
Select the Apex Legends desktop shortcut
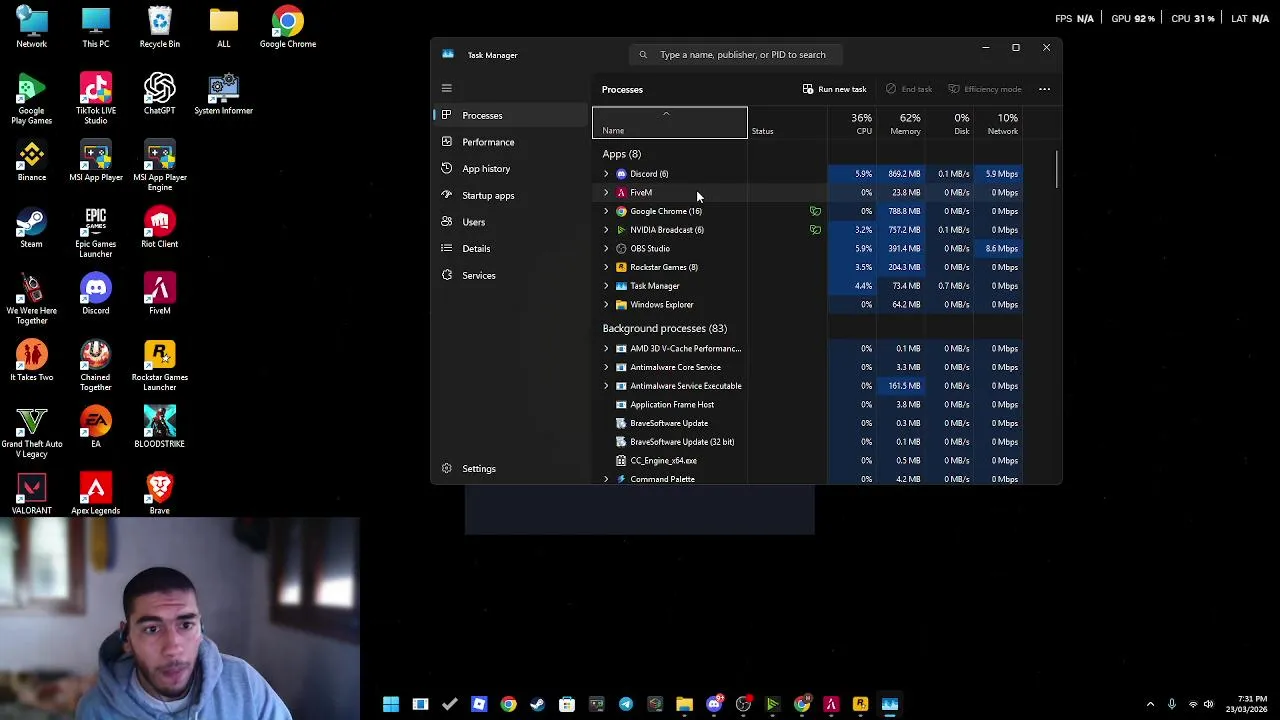coord(96,494)
